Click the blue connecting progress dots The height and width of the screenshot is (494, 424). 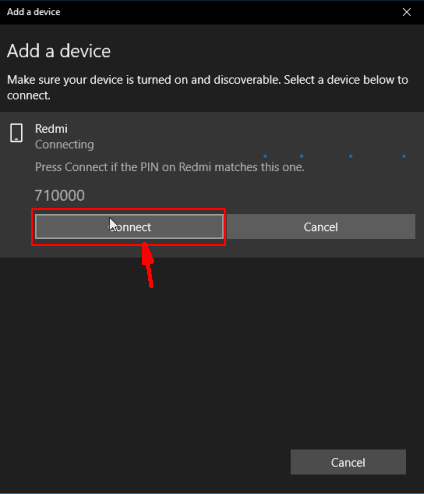(335, 156)
